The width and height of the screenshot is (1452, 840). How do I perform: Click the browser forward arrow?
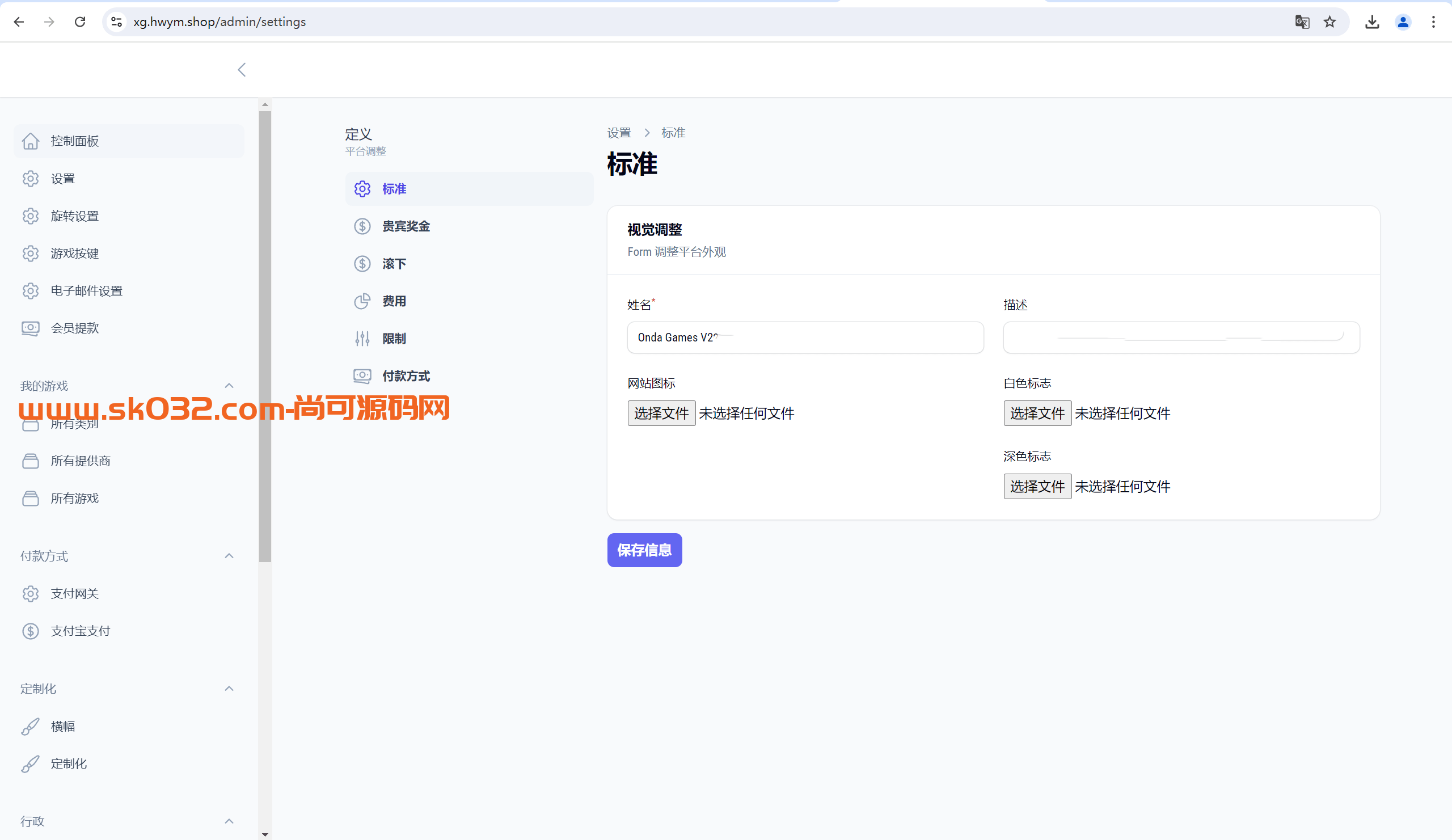[49, 22]
